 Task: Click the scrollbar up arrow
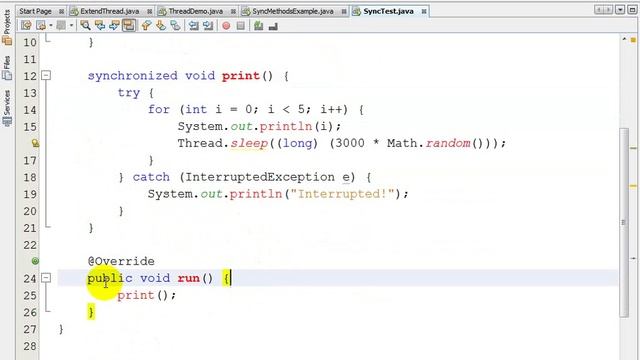(x=624, y=39)
